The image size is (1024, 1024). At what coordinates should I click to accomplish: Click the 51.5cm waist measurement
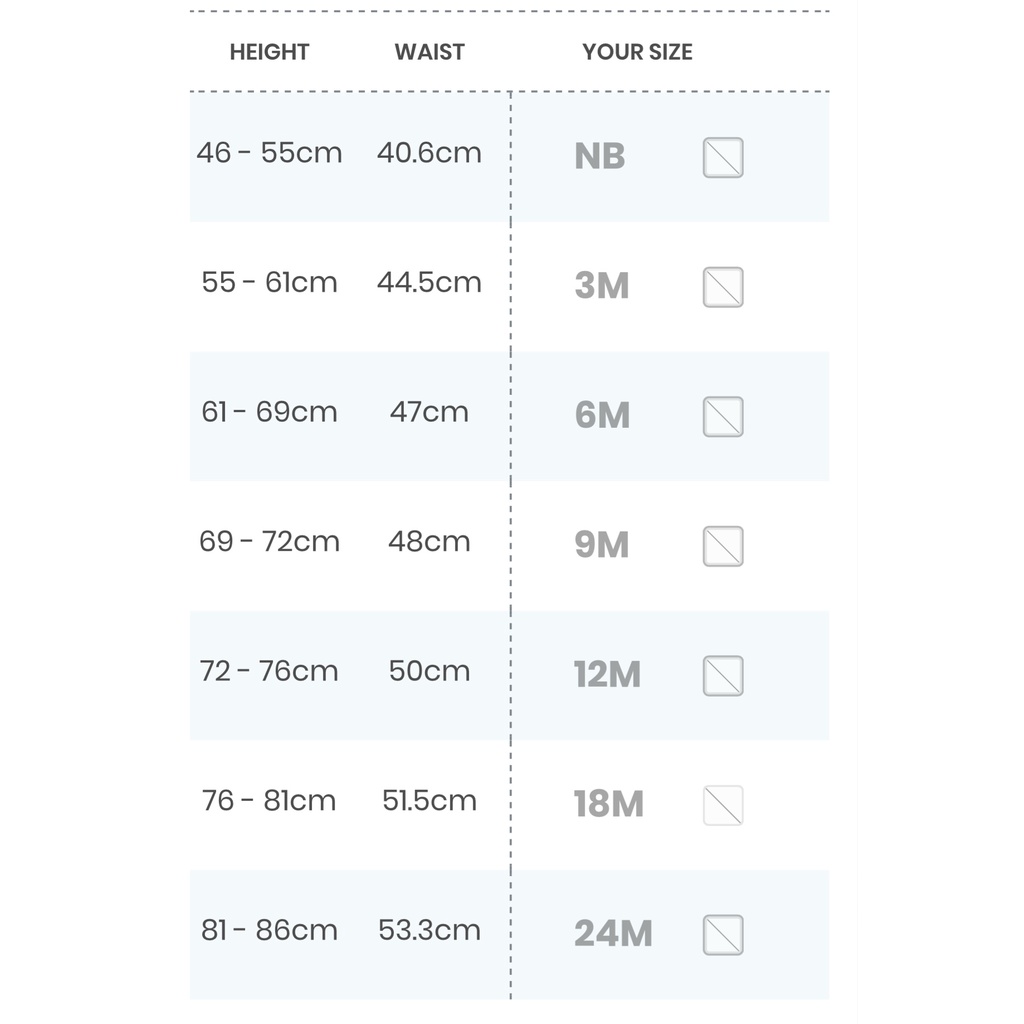[429, 800]
